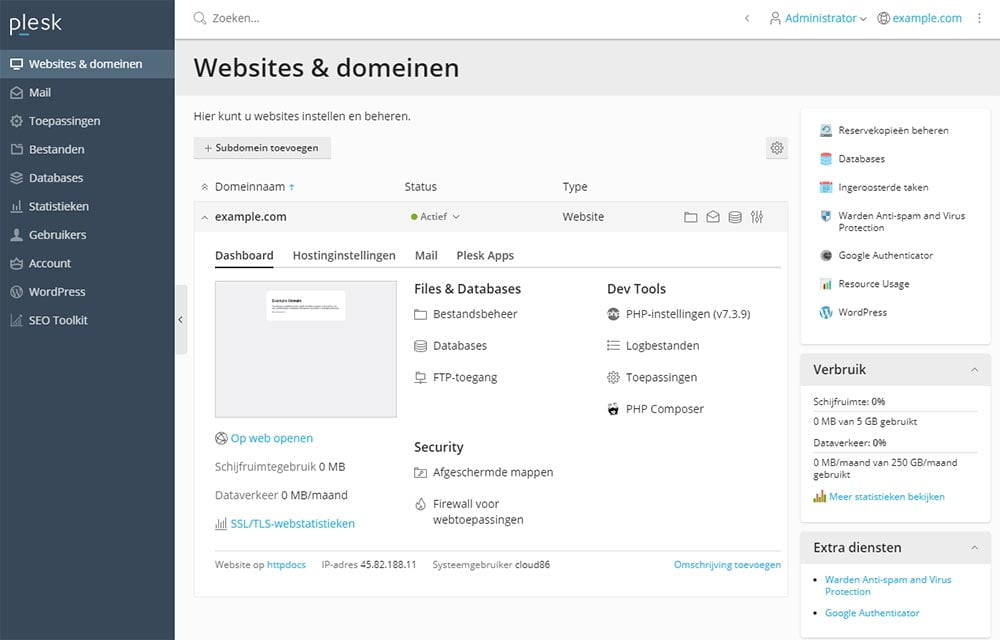Open the Administrator account dropdown
Screen dimensions: 1000x640
tap(818, 18)
